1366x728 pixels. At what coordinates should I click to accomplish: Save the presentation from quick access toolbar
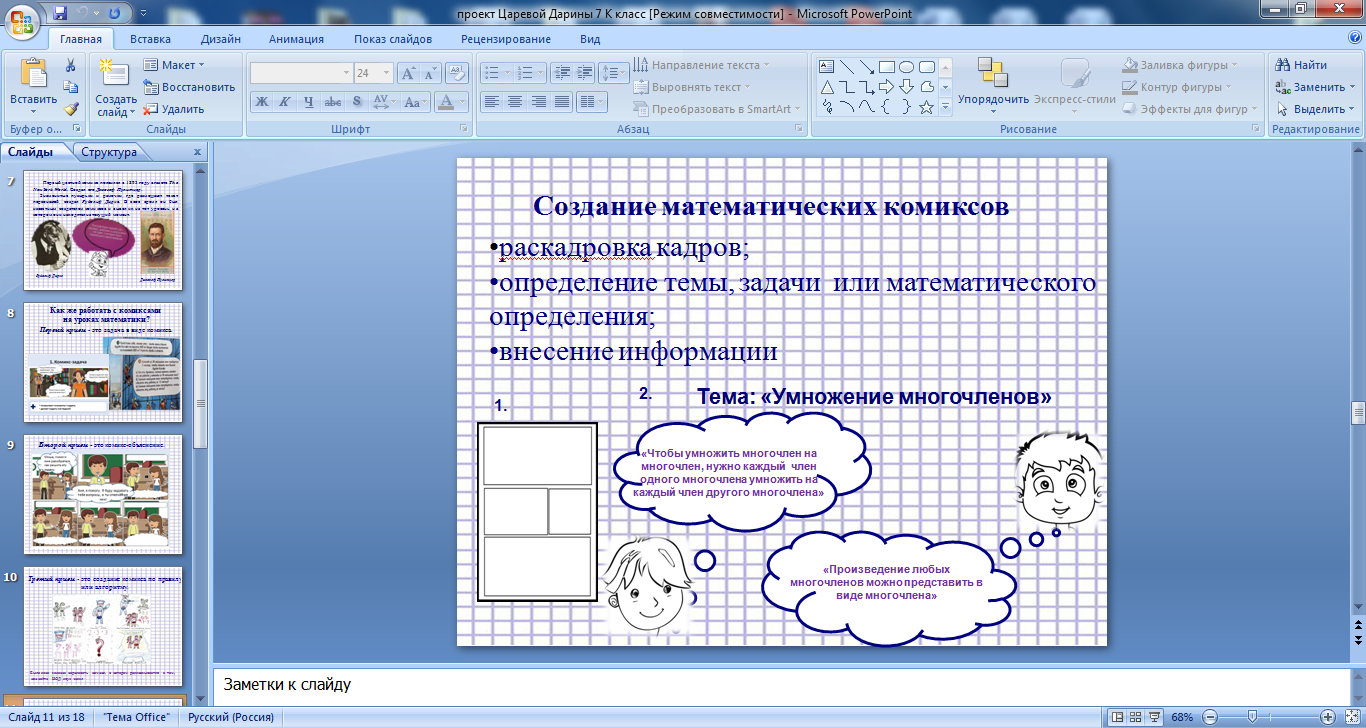coord(61,14)
